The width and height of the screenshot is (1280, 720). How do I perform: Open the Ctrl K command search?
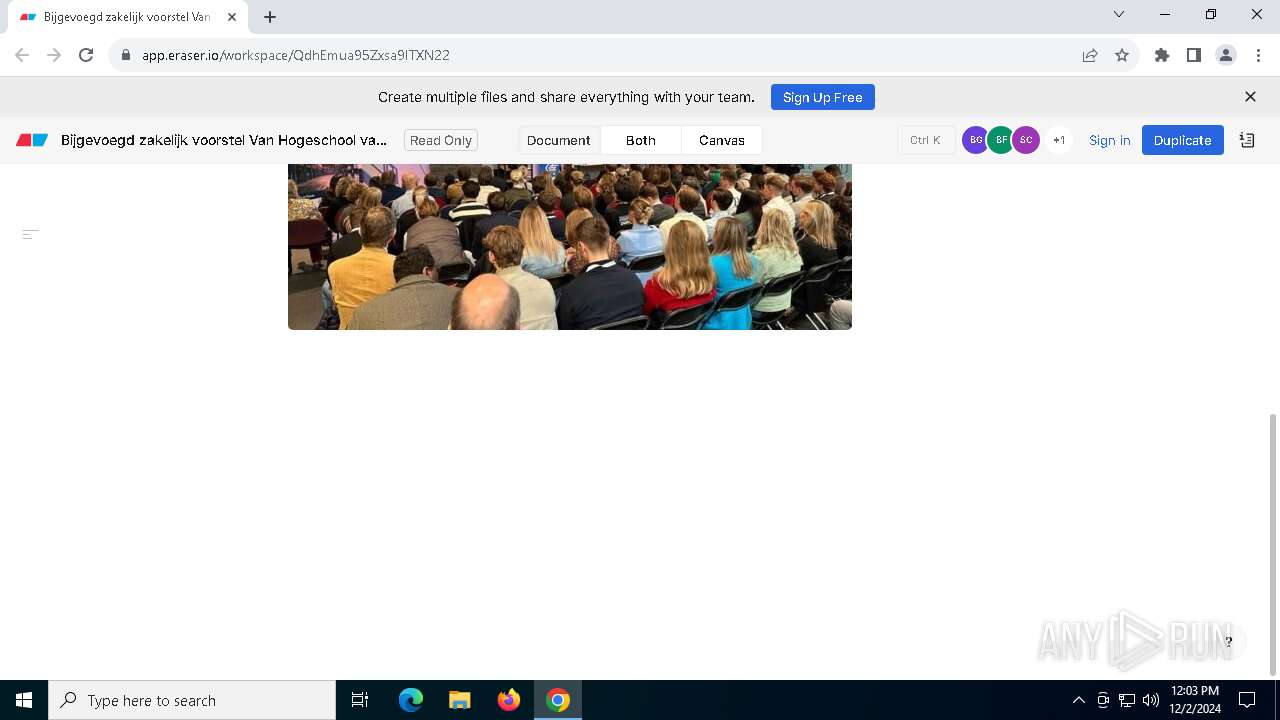click(925, 140)
